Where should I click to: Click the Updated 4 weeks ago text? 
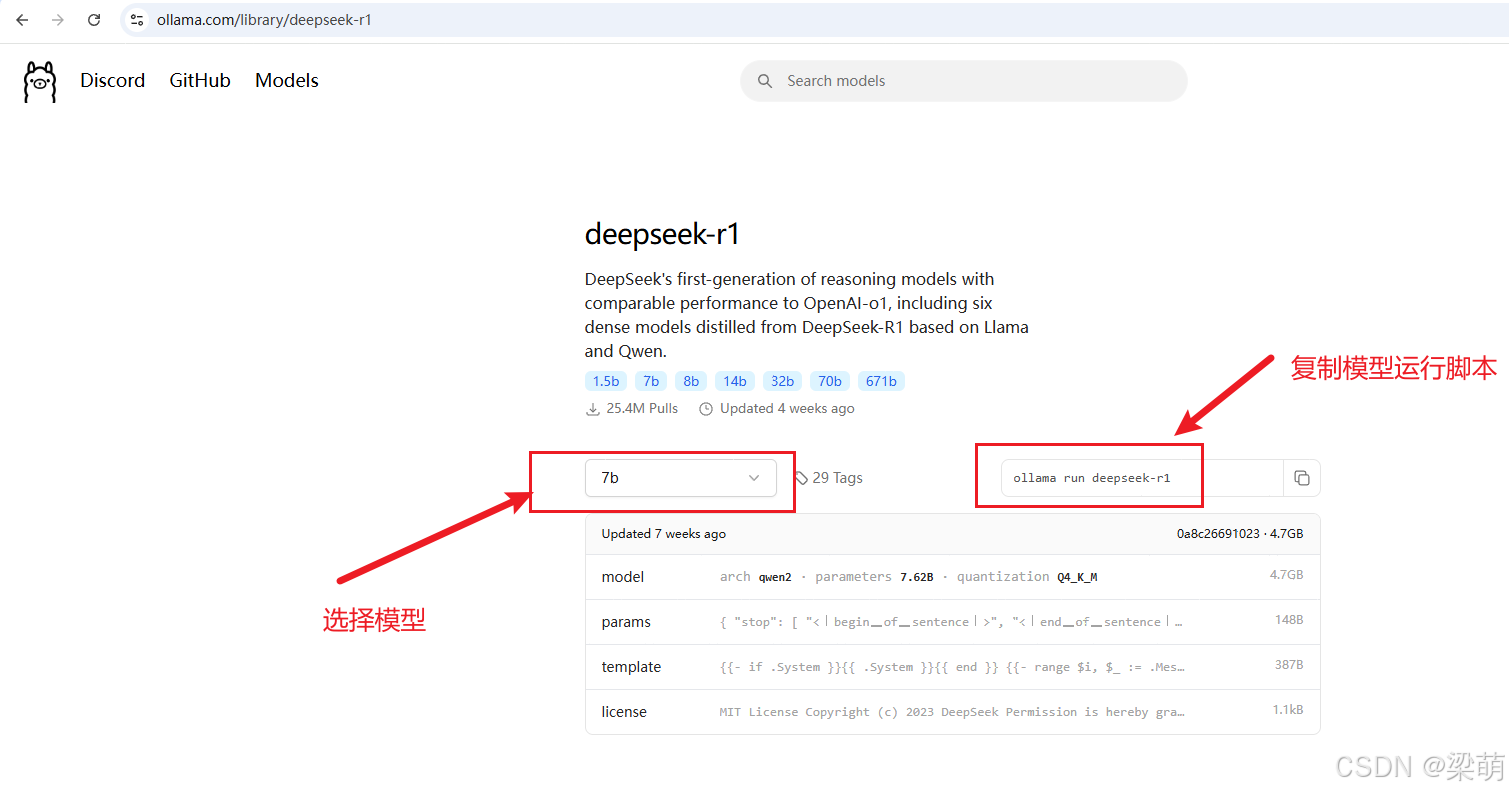(787, 409)
